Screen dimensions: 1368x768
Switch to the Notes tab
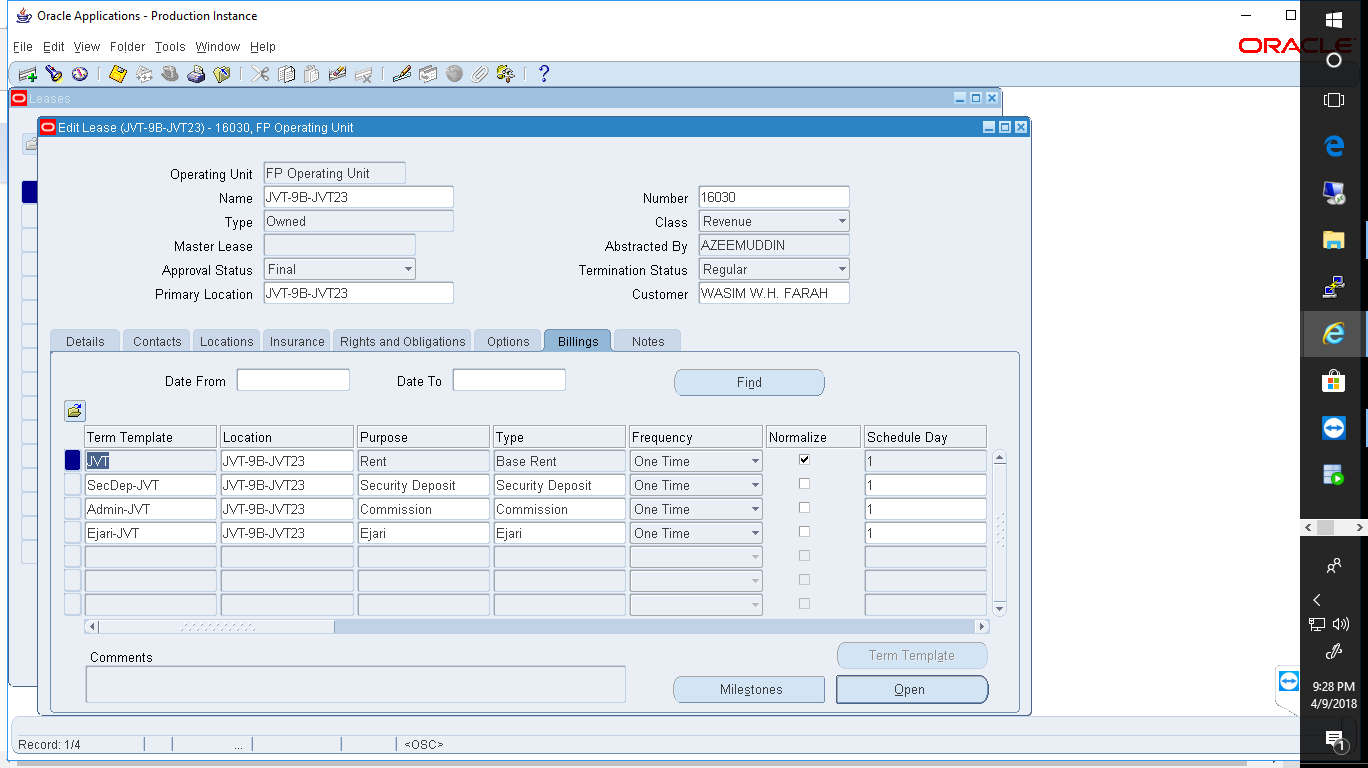(x=647, y=341)
